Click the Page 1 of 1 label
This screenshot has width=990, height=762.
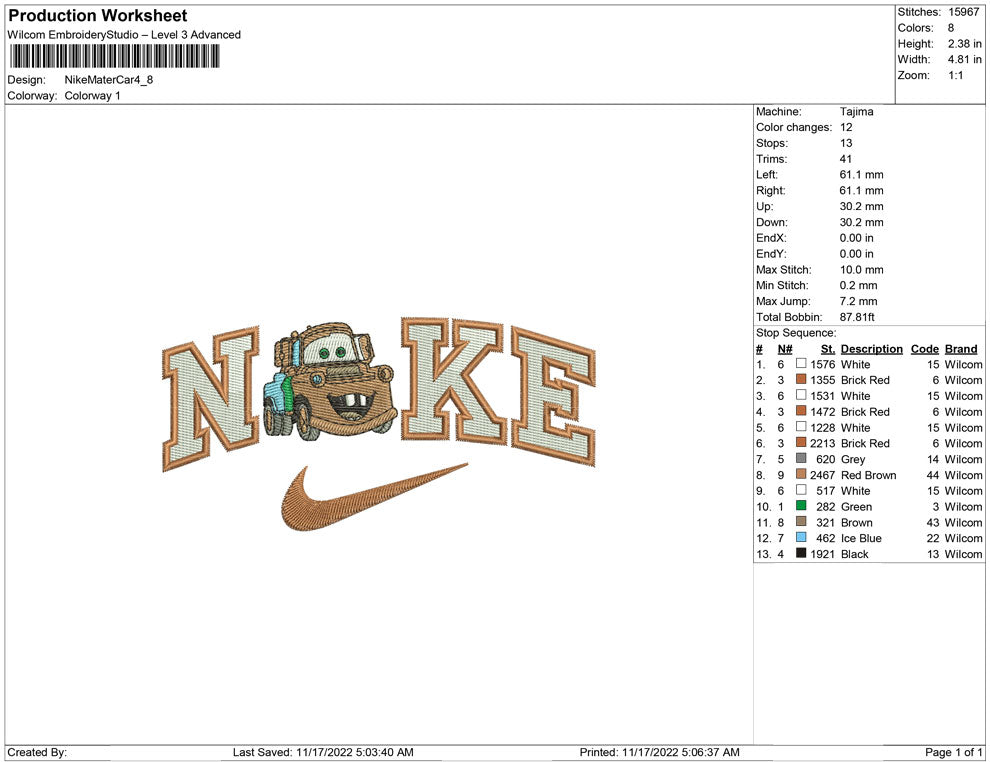coord(953,752)
